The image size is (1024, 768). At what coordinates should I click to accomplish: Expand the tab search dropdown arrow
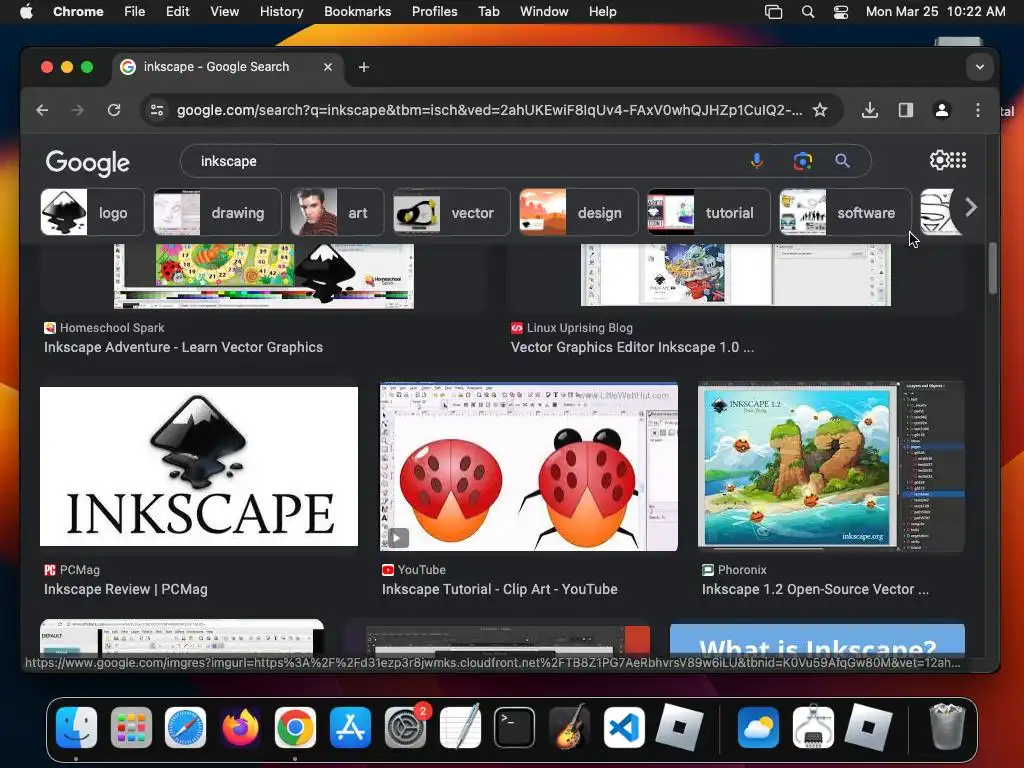(x=980, y=67)
